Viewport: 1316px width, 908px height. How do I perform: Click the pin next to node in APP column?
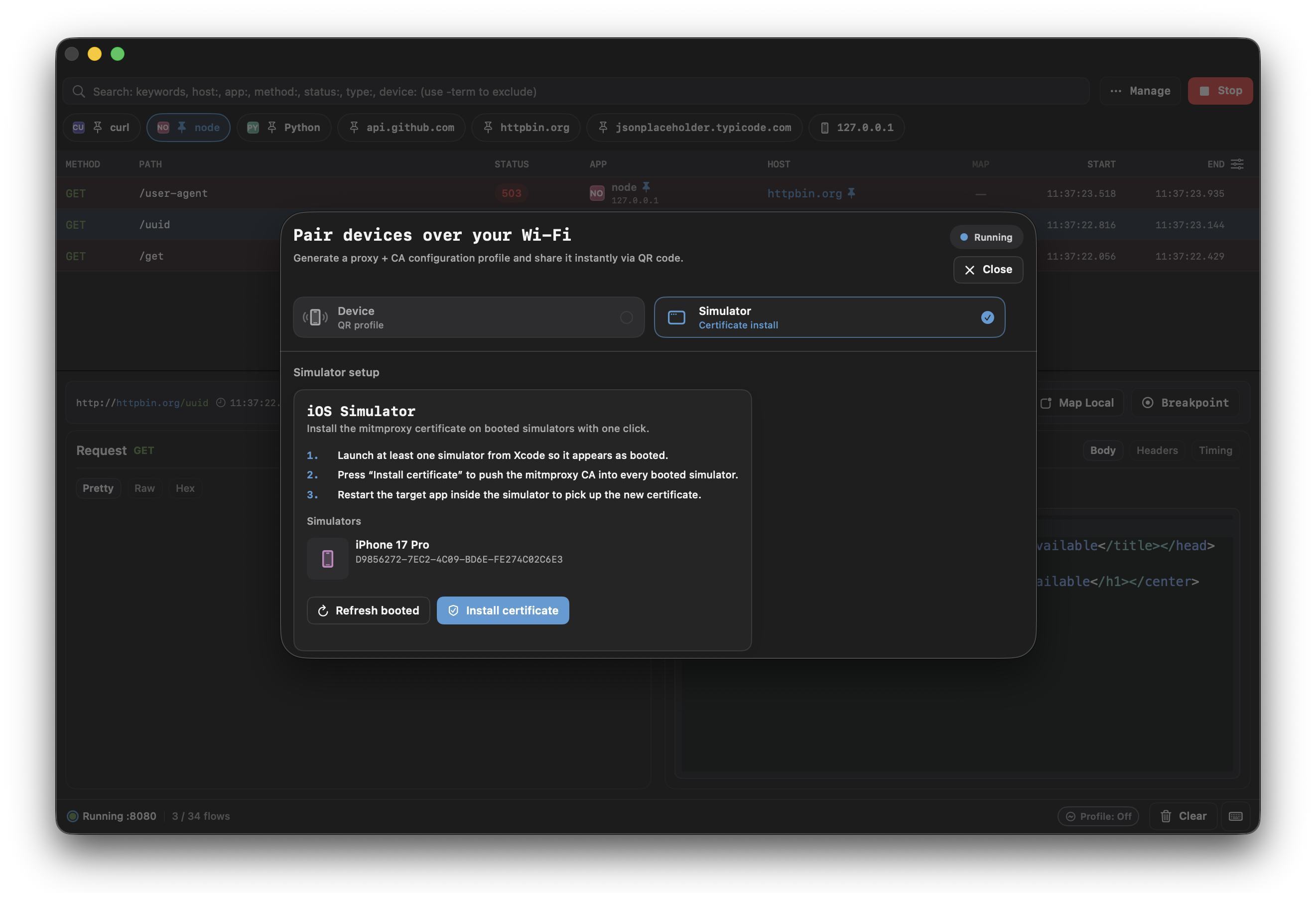(646, 186)
